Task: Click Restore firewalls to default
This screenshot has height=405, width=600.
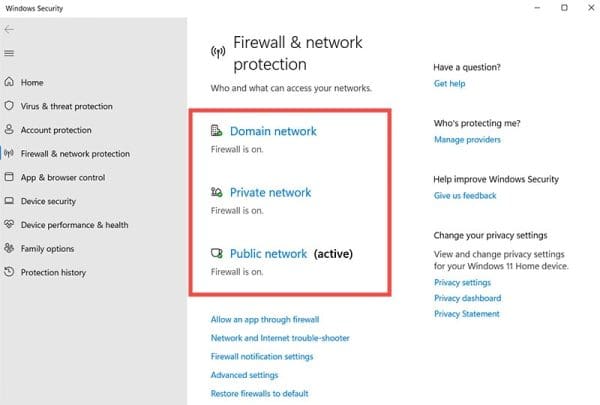Action: pyautogui.click(x=259, y=393)
